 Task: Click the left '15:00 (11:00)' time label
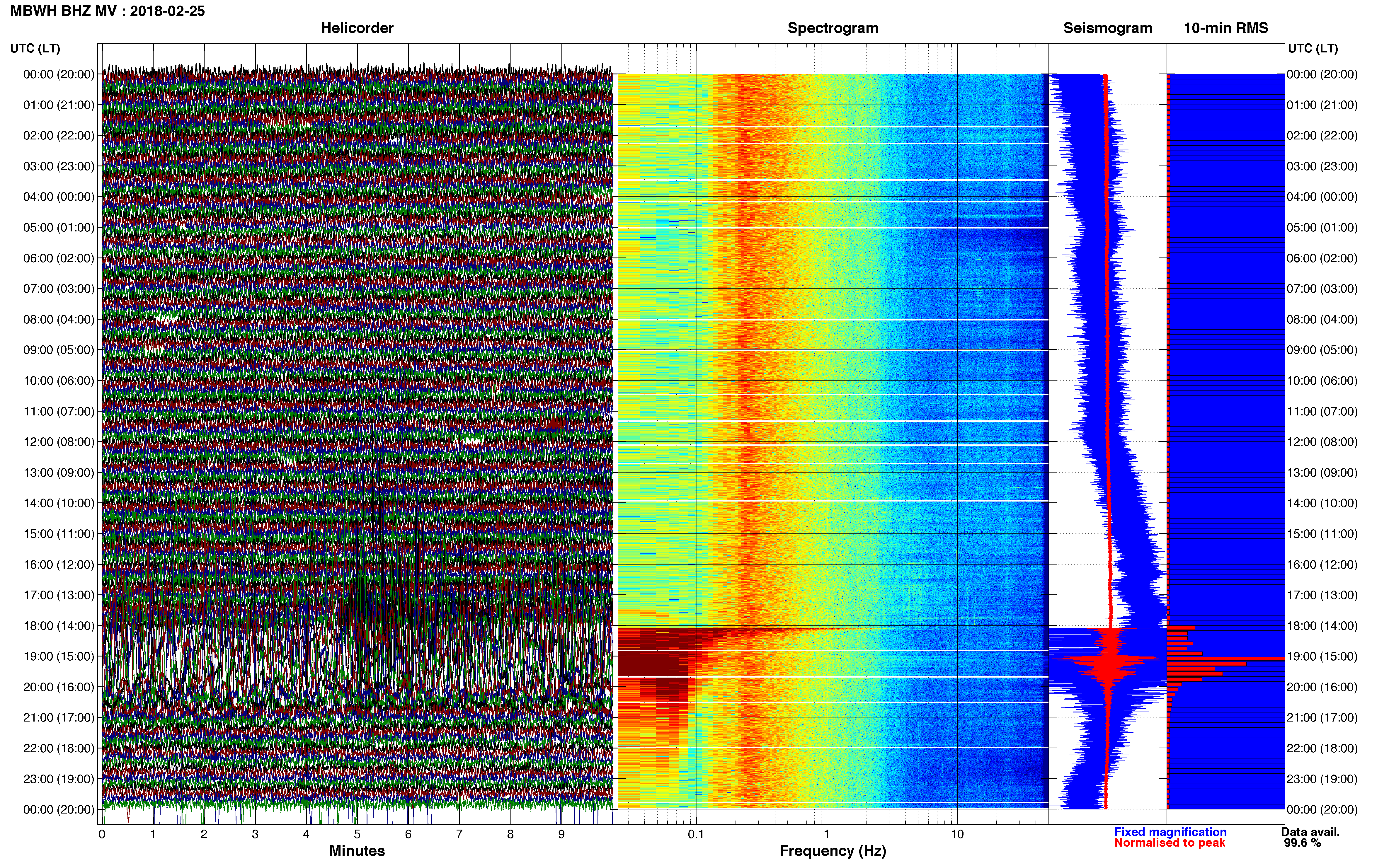(x=59, y=534)
